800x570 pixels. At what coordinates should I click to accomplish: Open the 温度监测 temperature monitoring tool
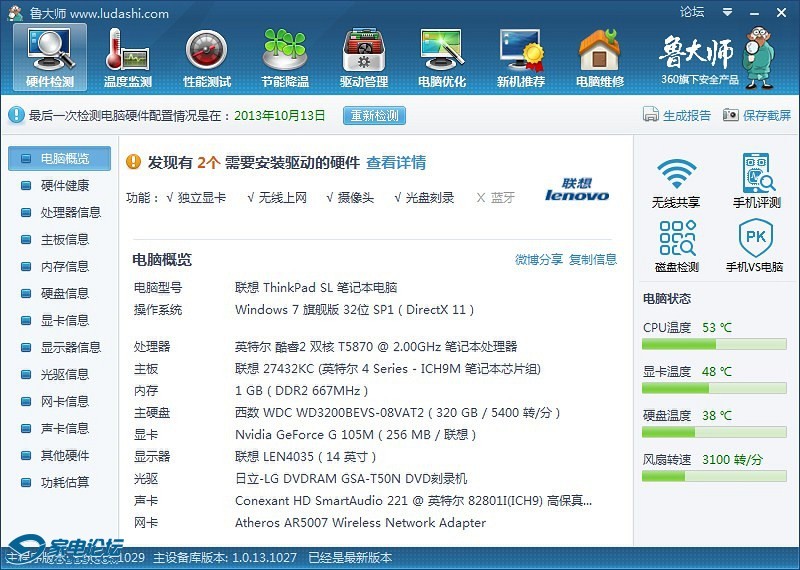pos(128,56)
